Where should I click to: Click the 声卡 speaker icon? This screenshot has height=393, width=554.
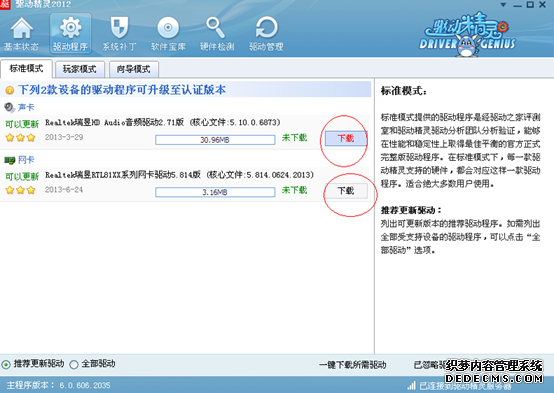tap(9, 107)
